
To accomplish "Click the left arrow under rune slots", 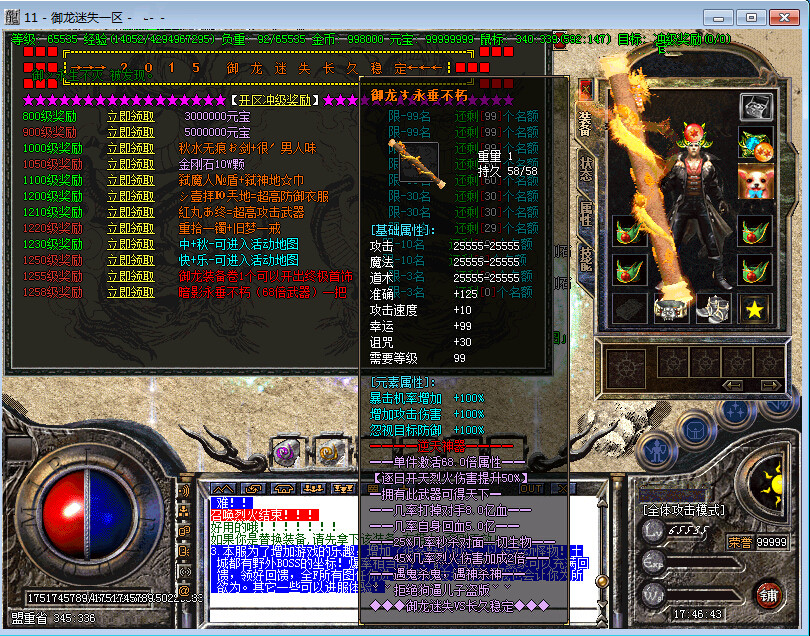I will (x=733, y=385).
